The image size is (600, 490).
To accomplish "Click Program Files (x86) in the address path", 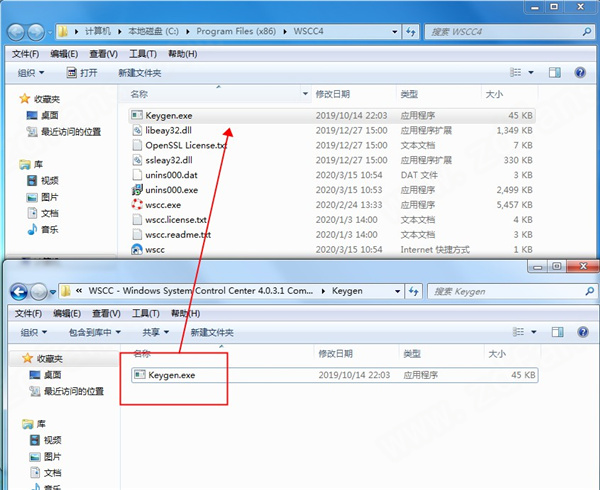I will click(236, 31).
